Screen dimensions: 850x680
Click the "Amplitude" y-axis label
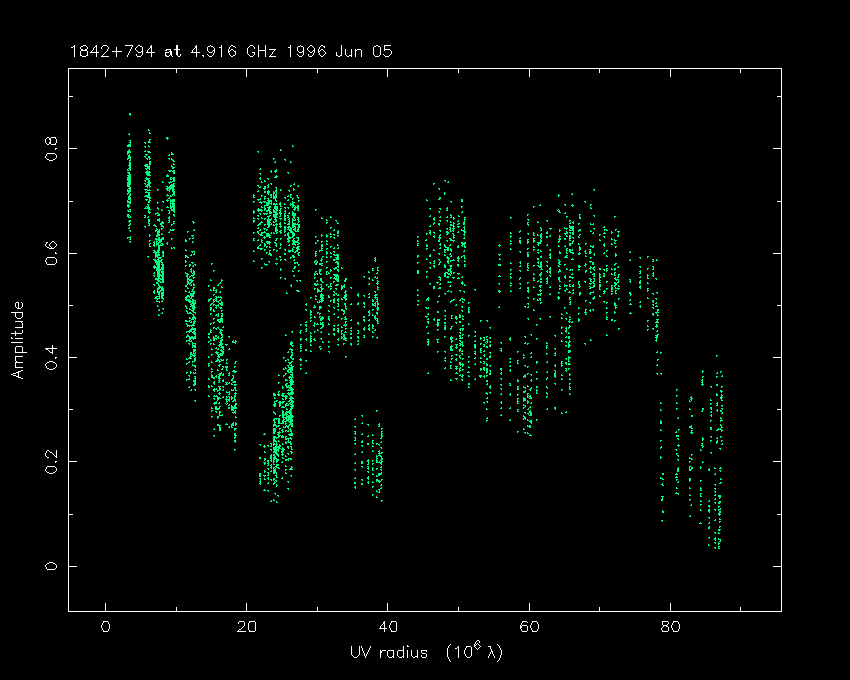pos(17,340)
